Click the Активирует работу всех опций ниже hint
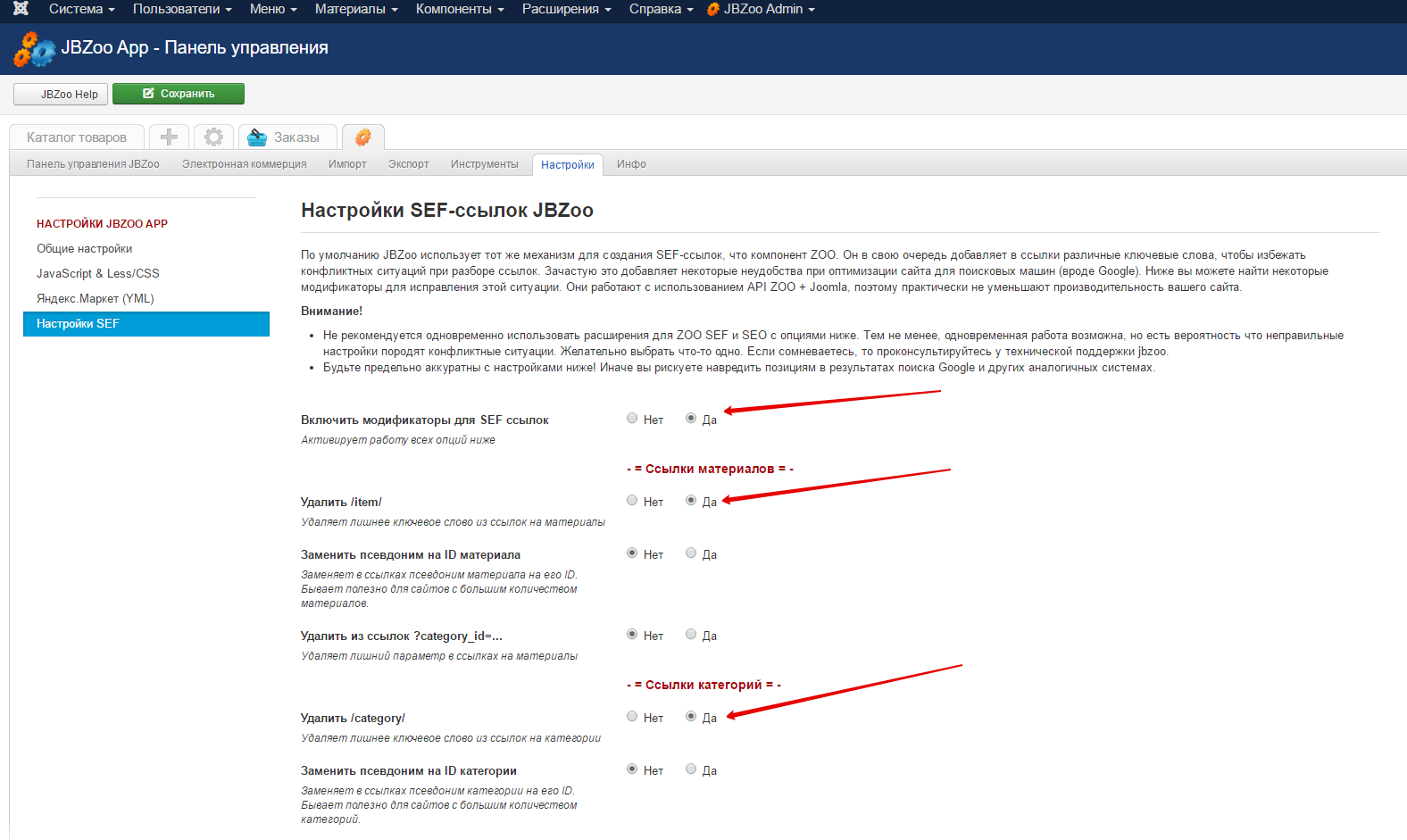Screen dimensions: 1407x840 coord(398,440)
